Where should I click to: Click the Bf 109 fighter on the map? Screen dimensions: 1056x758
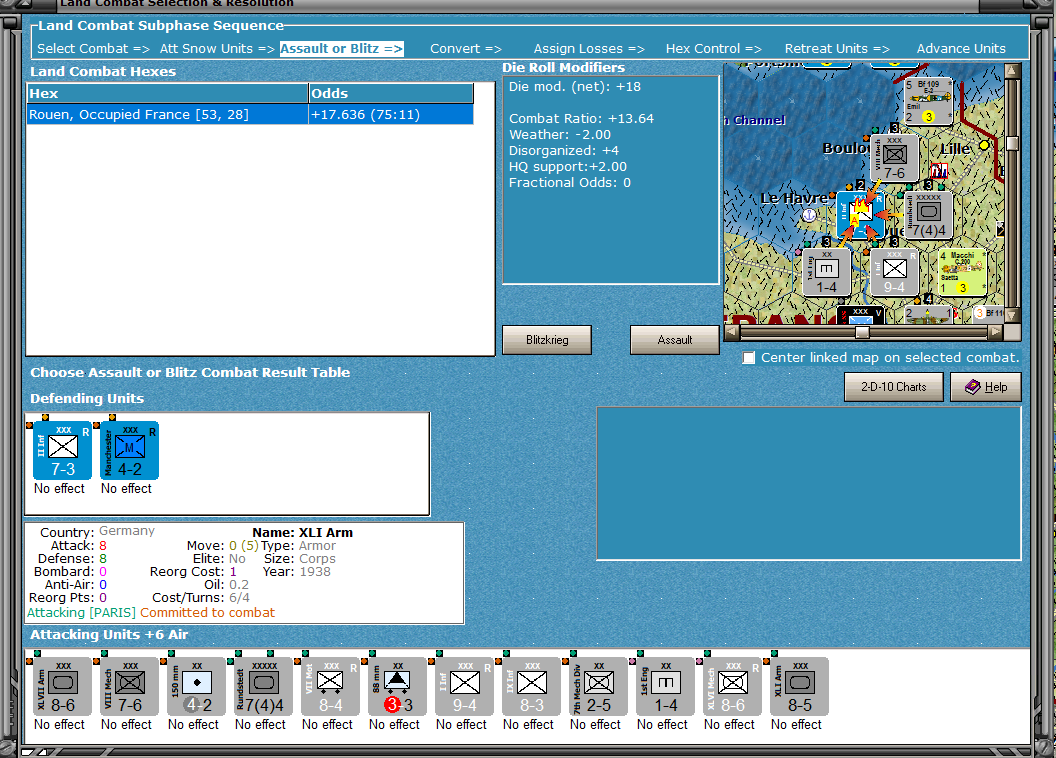[928, 101]
